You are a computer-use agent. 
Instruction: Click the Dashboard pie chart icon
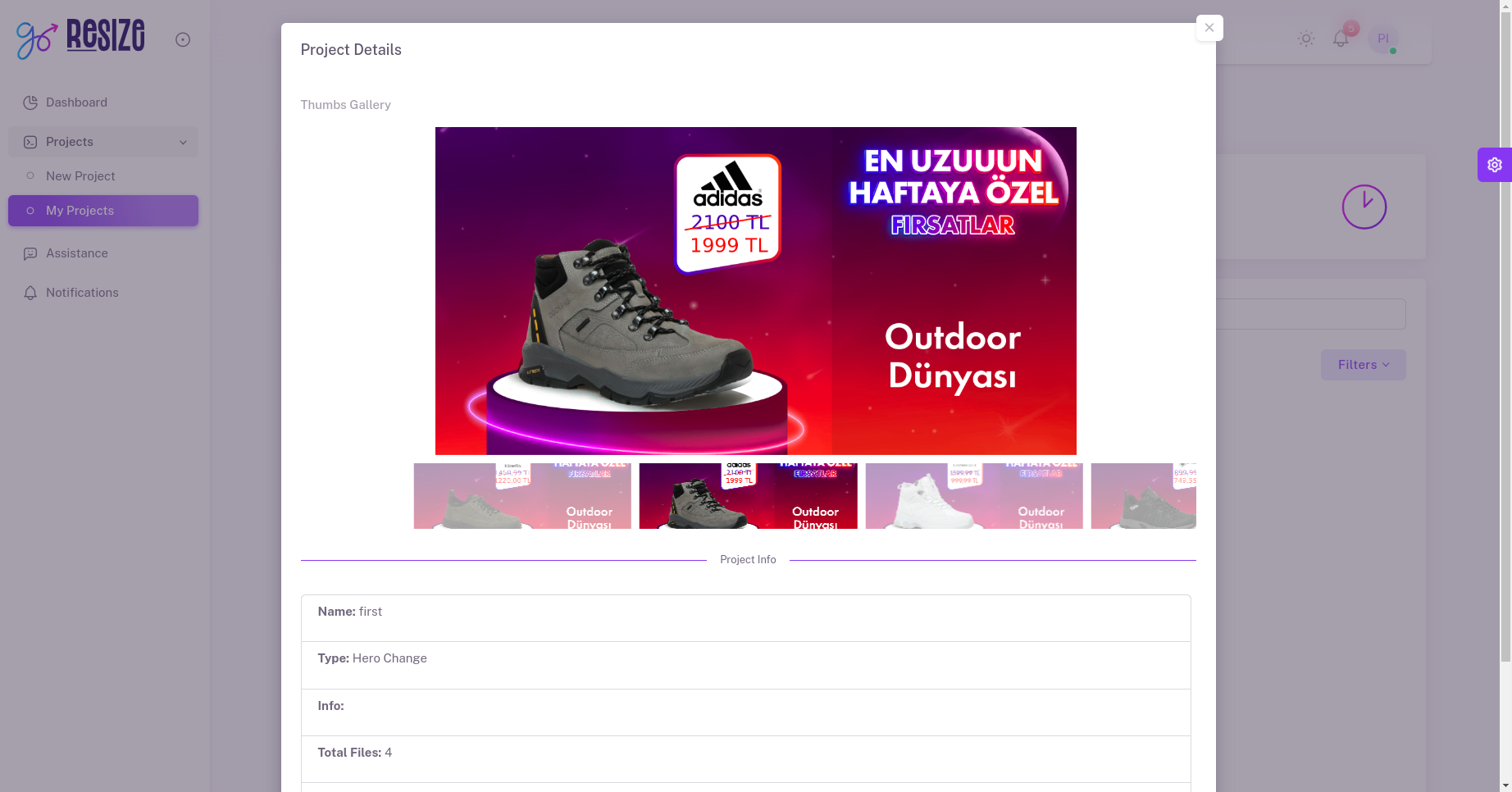pyautogui.click(x=30, y=102)
